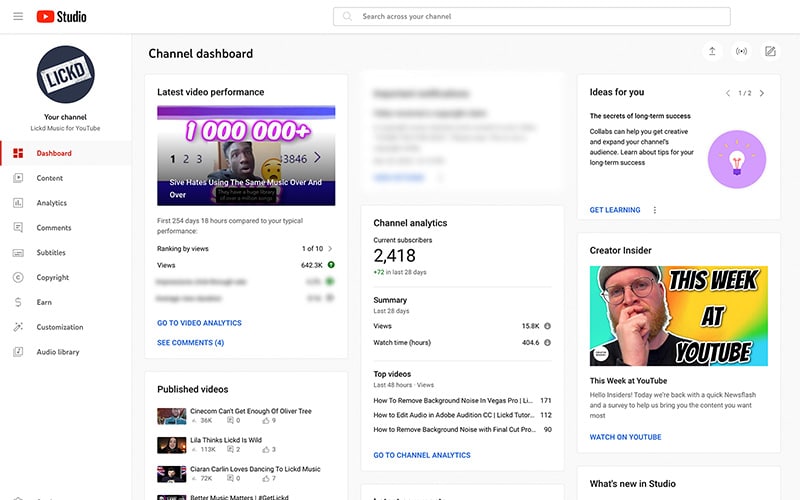Click the YouTube Studio logo

pos(61,17)
